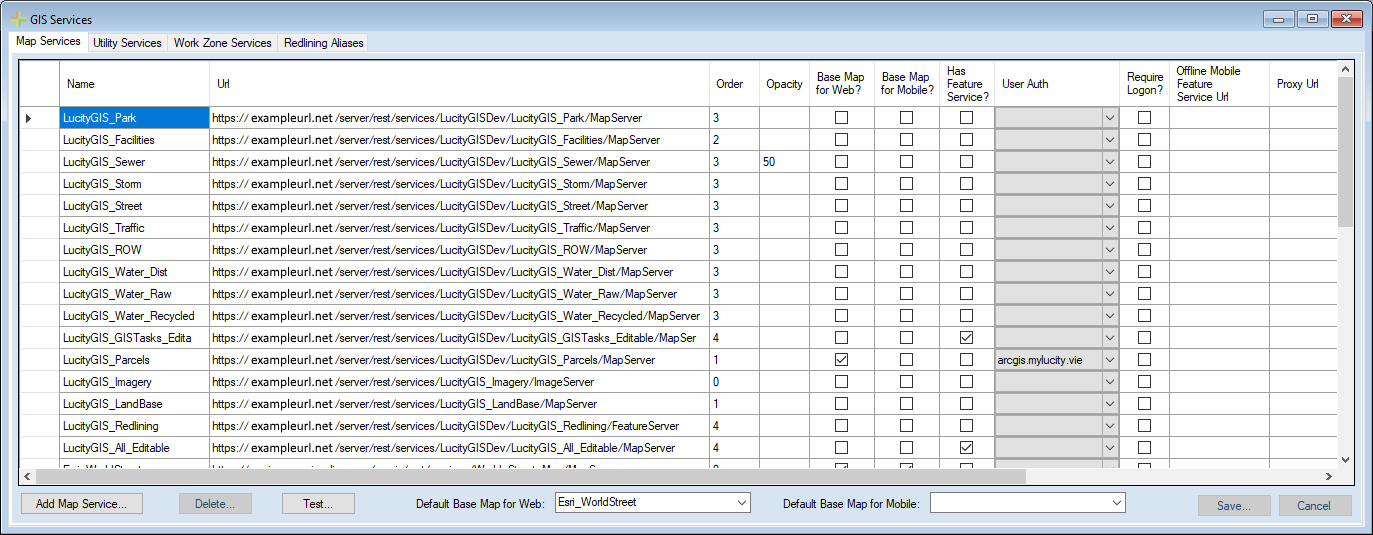
Task: Expand User Auth dropdown for LucityGIS_Imagery
Action: (x=1110, y=382)
